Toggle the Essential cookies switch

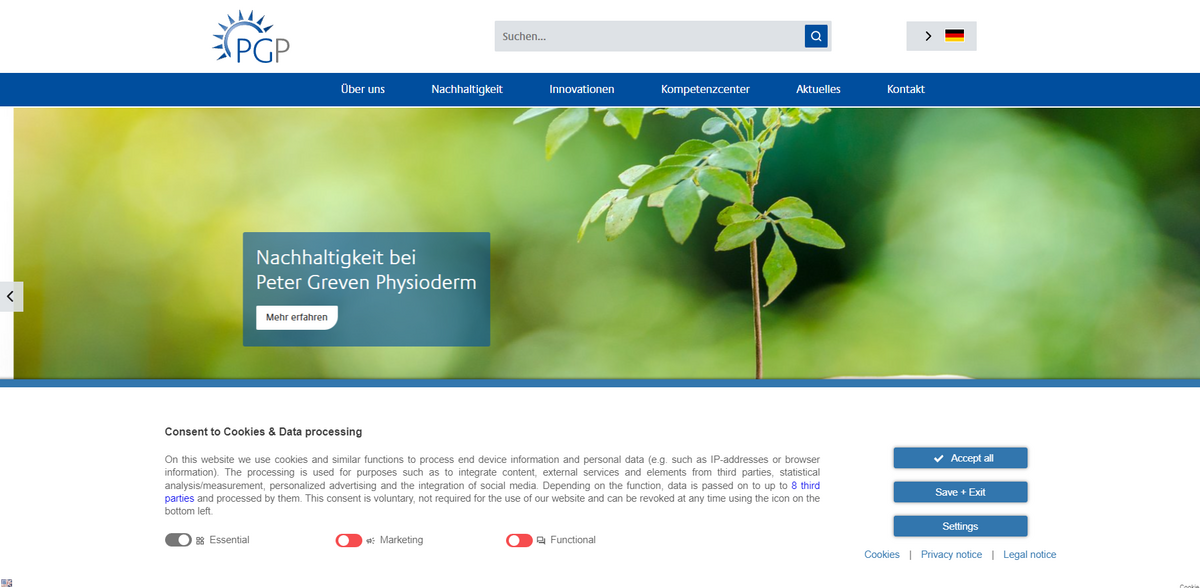[178, 540]
